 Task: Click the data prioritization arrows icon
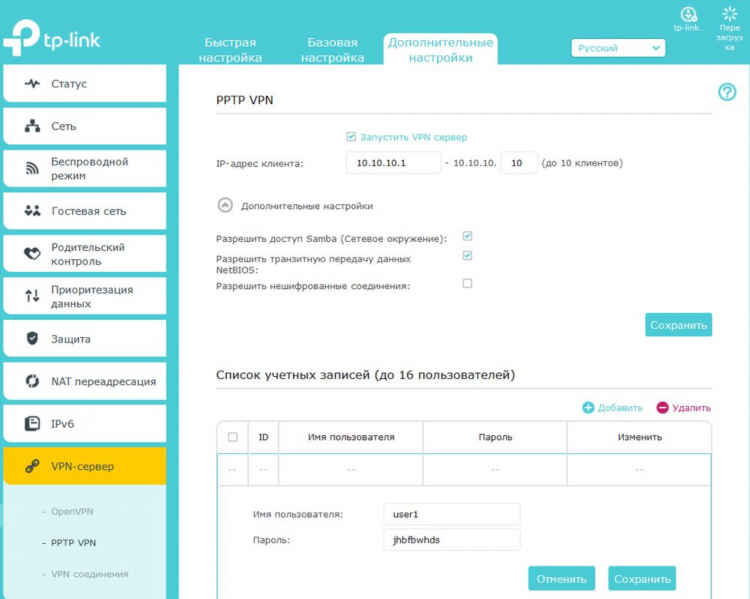pos(32,296)
